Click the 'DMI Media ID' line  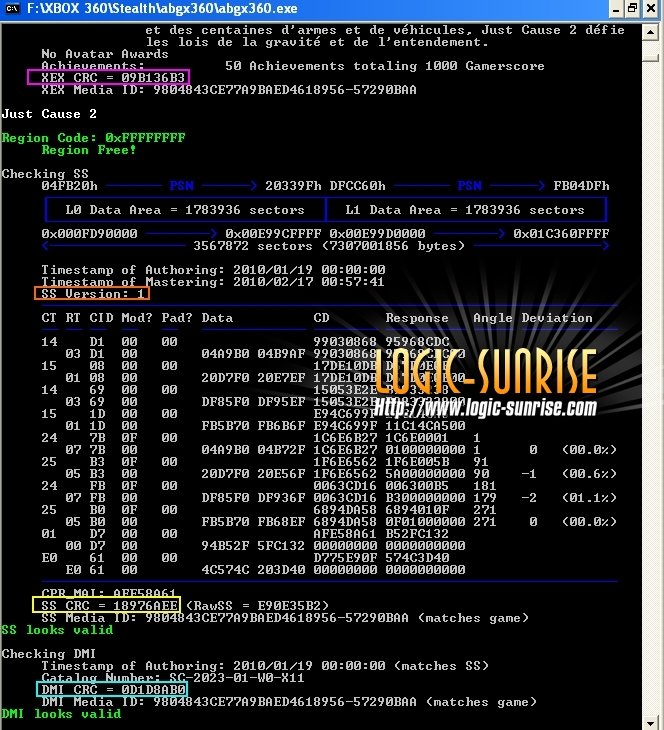[x=289, y=702]
